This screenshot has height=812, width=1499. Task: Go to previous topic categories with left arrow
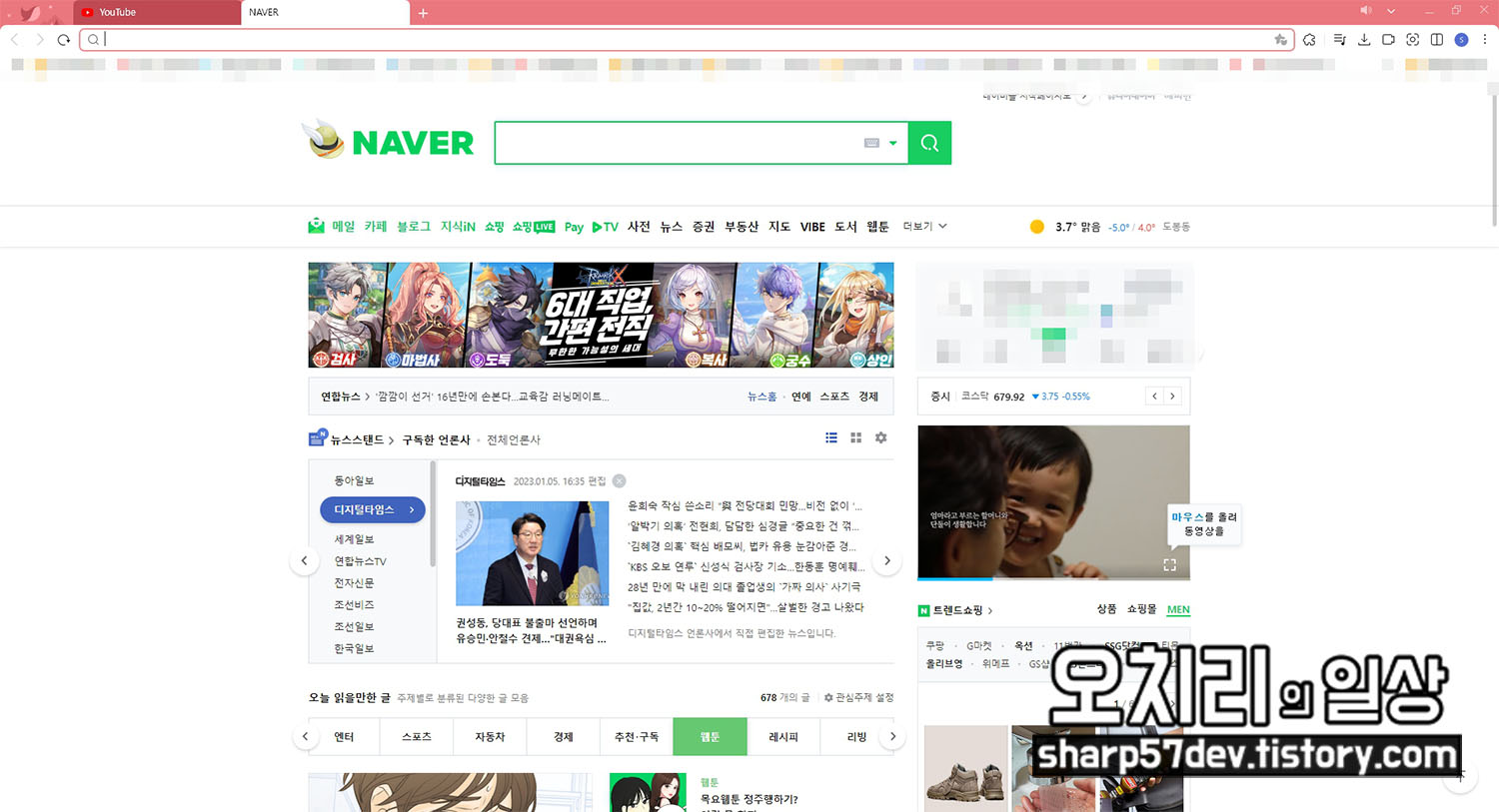305,737
